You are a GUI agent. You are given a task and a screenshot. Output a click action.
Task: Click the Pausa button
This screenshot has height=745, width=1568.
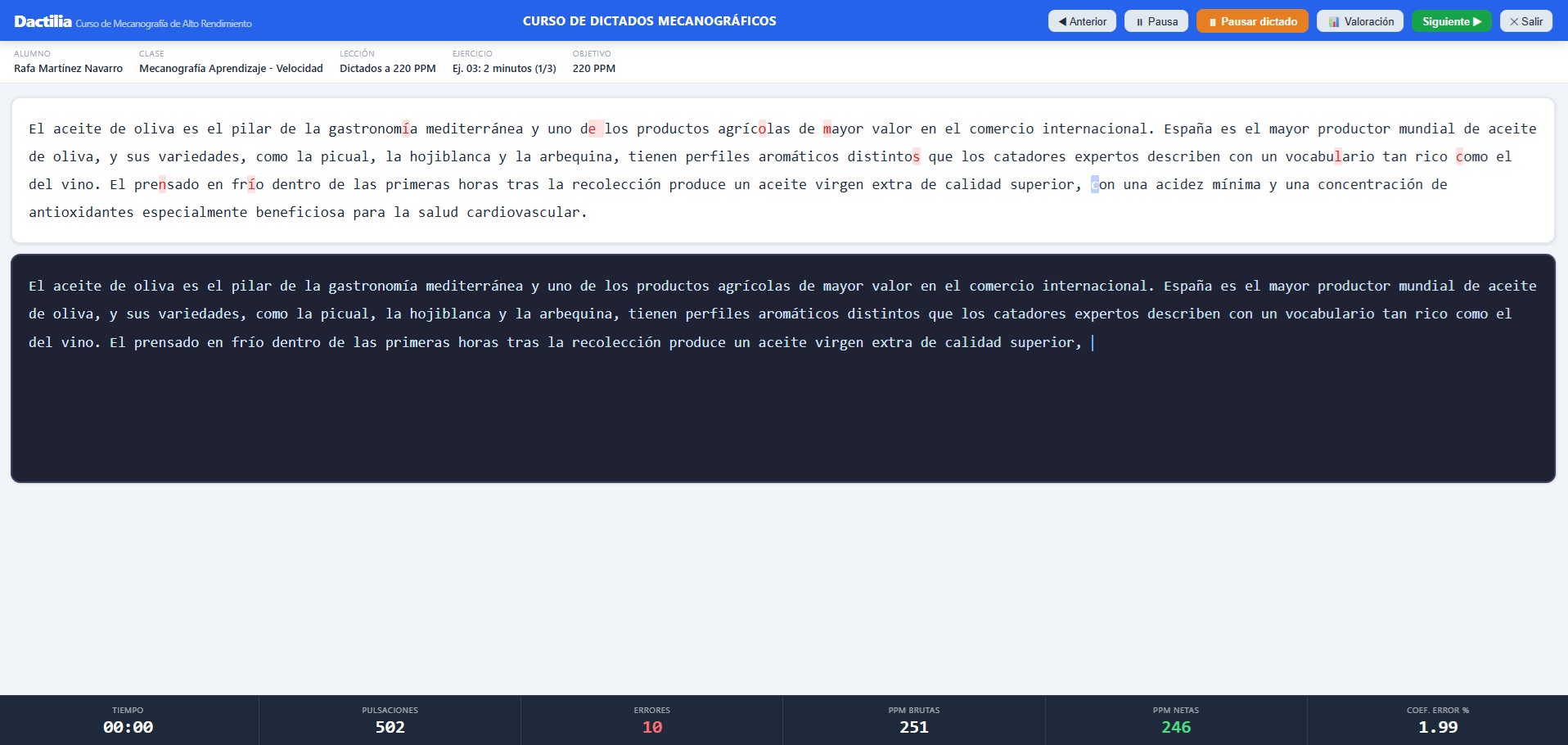(1156, 21)
